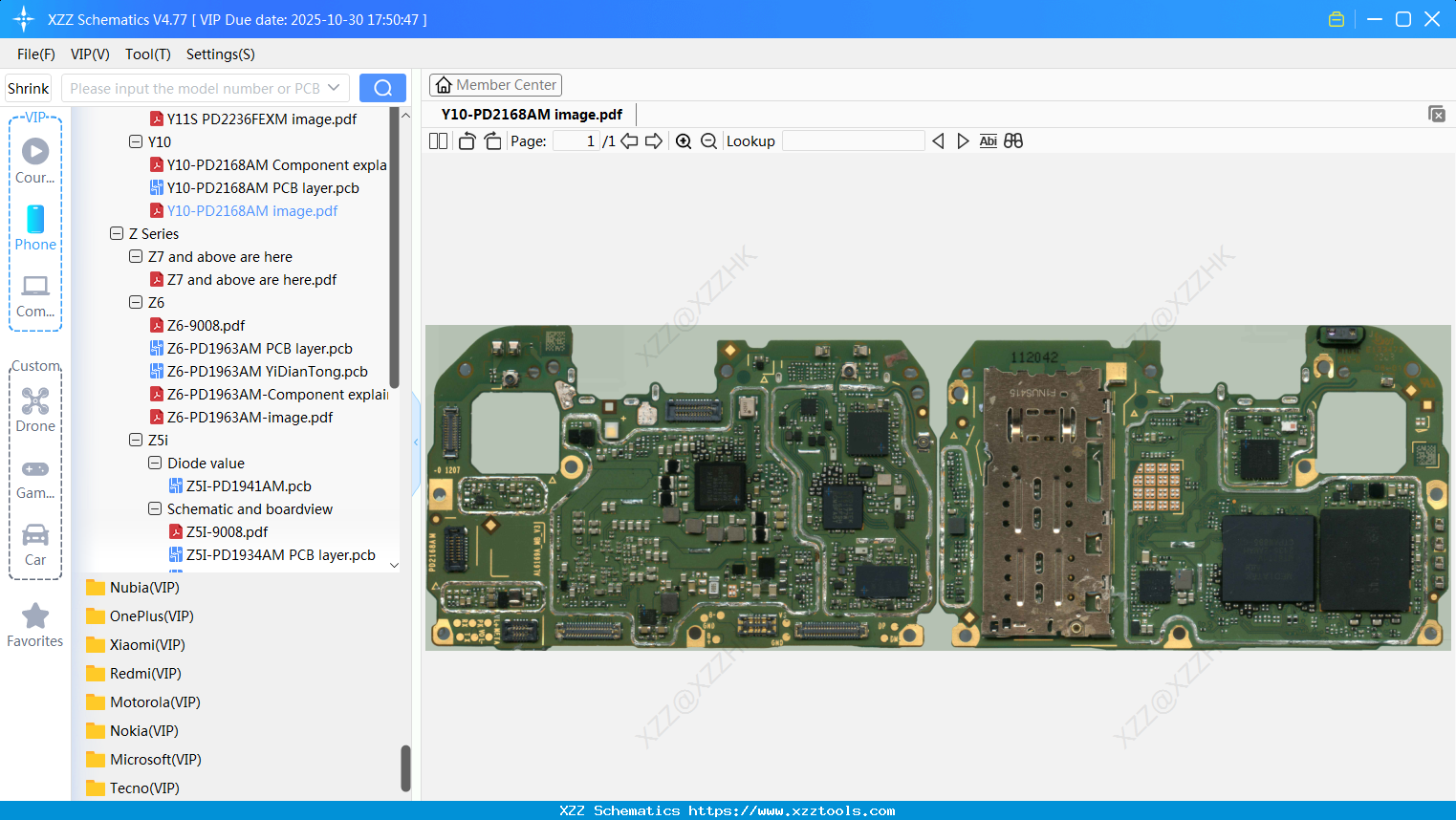Collapse the Diode value node
Screen dimensions: 1456x820
[155, 464]
